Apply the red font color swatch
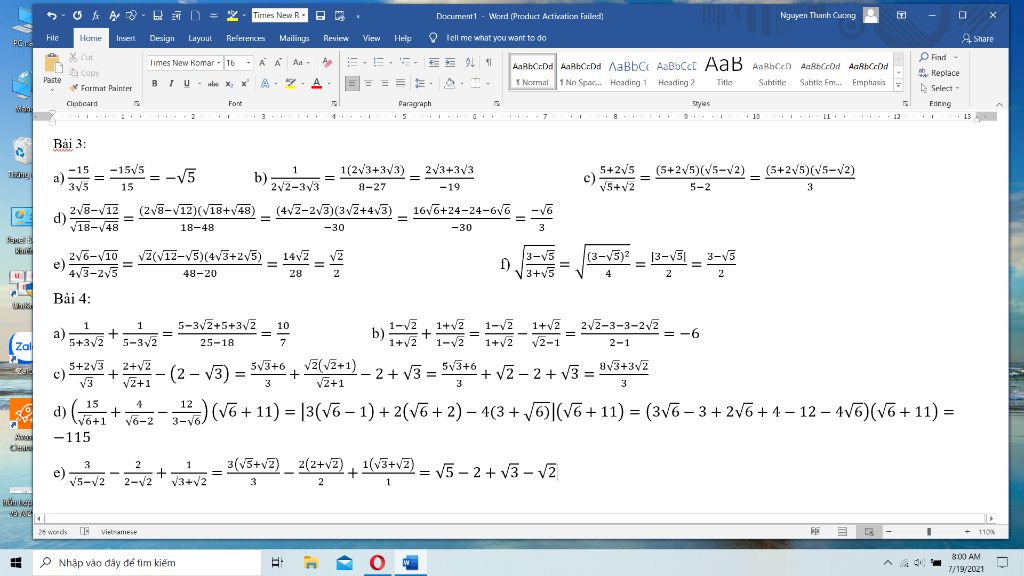This screenshot has height=576, width=1024. coord(317,84)
